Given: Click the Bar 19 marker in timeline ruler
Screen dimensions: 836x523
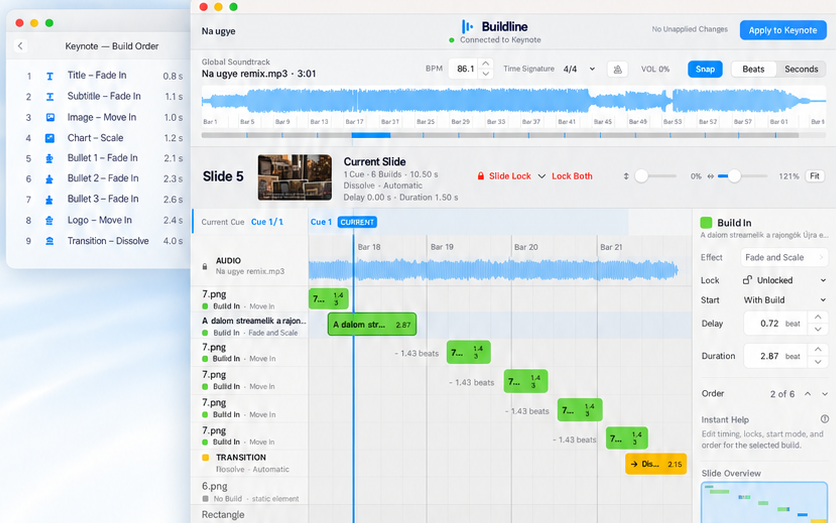Looking at the screenshot, I should click(442, 247).
